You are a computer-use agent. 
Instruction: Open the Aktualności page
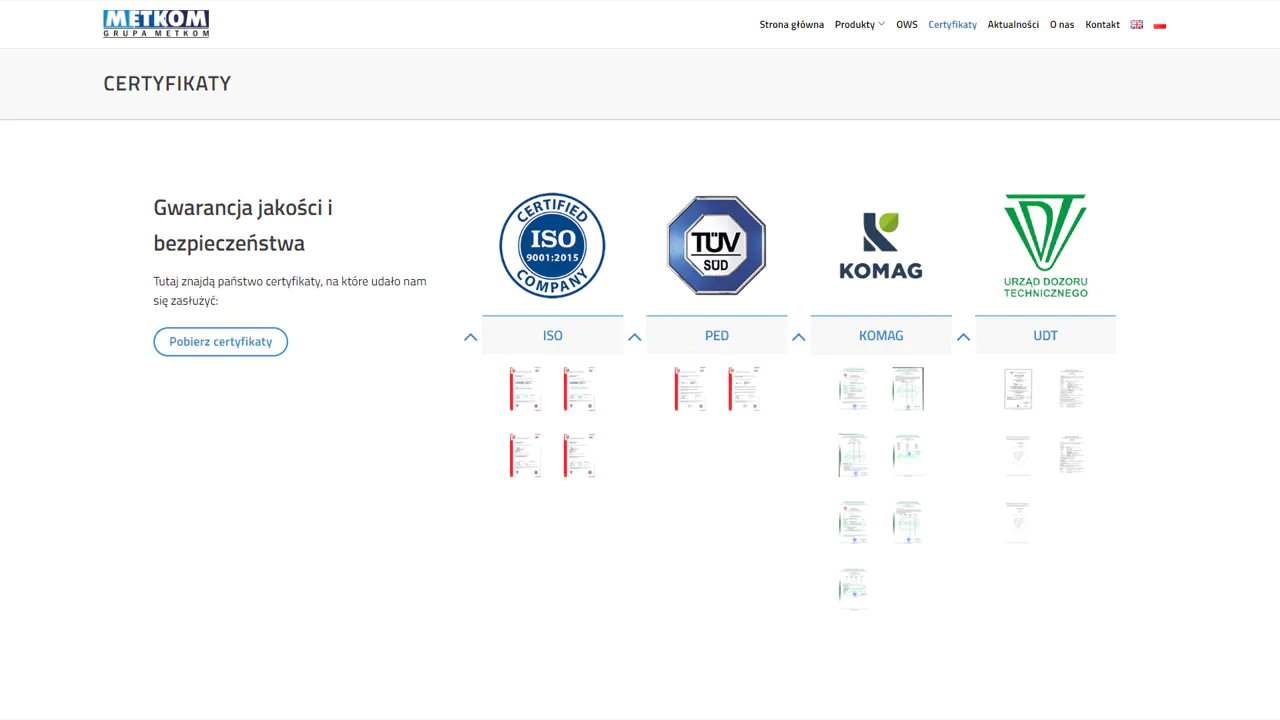pos(1013,25)
